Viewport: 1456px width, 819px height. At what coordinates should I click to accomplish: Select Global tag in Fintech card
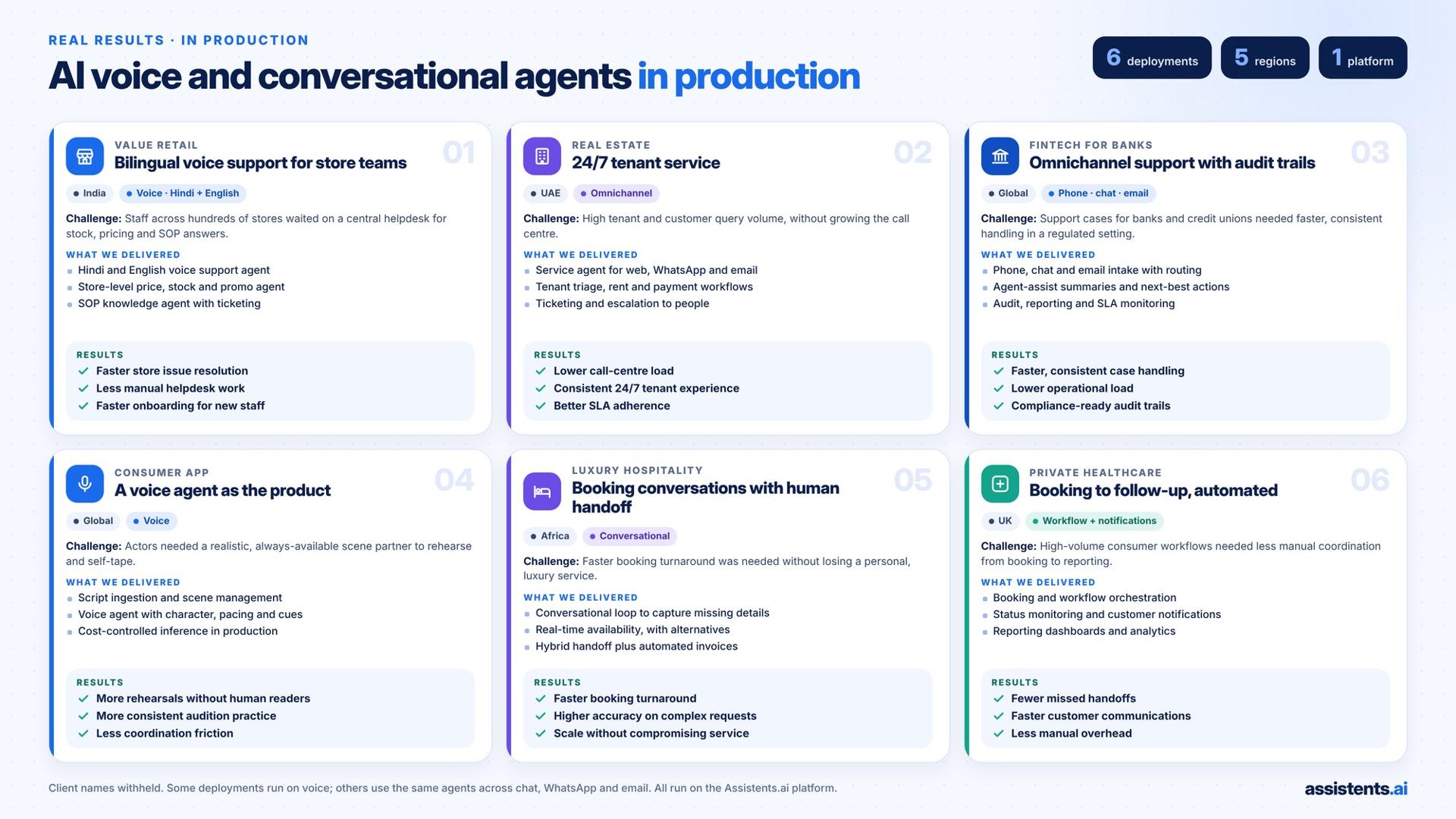[x=1009, y=193]
